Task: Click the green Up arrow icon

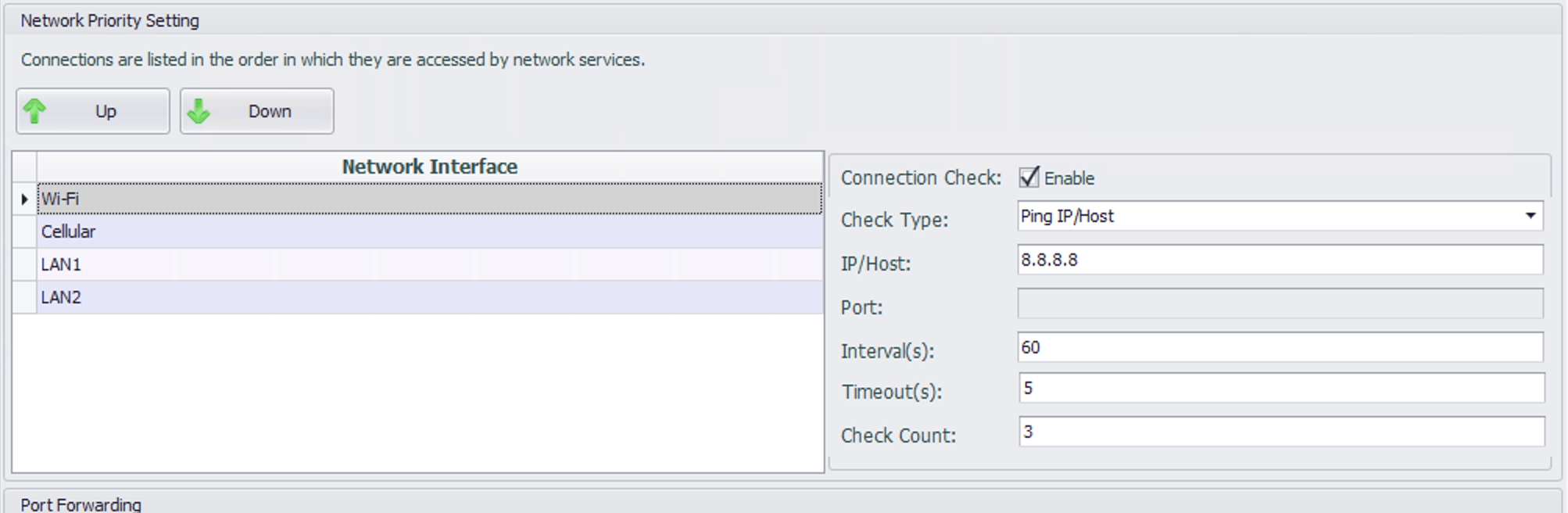Action: (34, 111)
